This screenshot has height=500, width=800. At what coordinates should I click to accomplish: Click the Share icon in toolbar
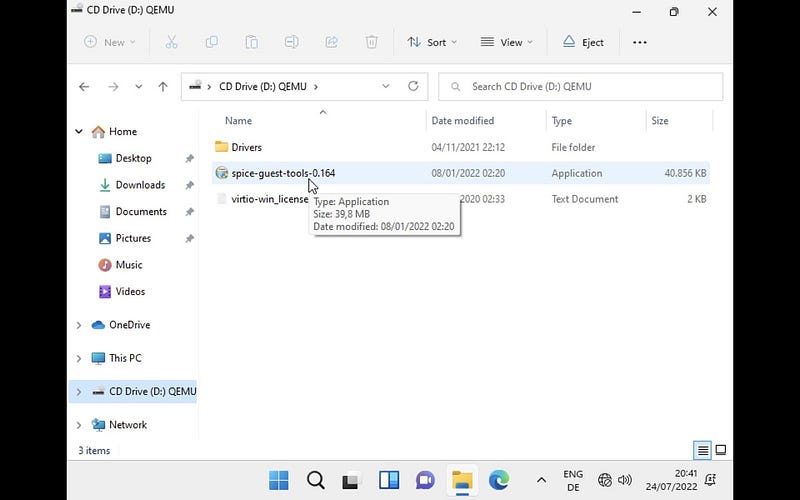(x=332, y=42)
